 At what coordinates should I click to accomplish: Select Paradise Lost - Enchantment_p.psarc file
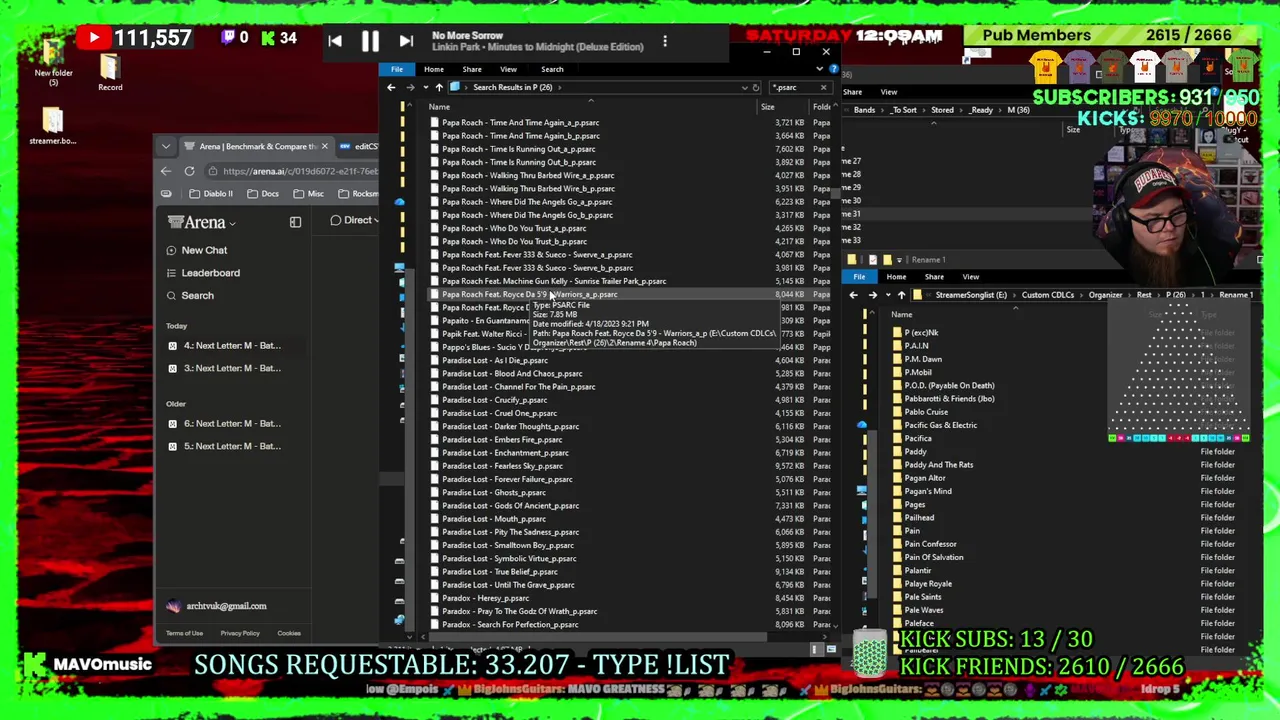click(505, 453)
